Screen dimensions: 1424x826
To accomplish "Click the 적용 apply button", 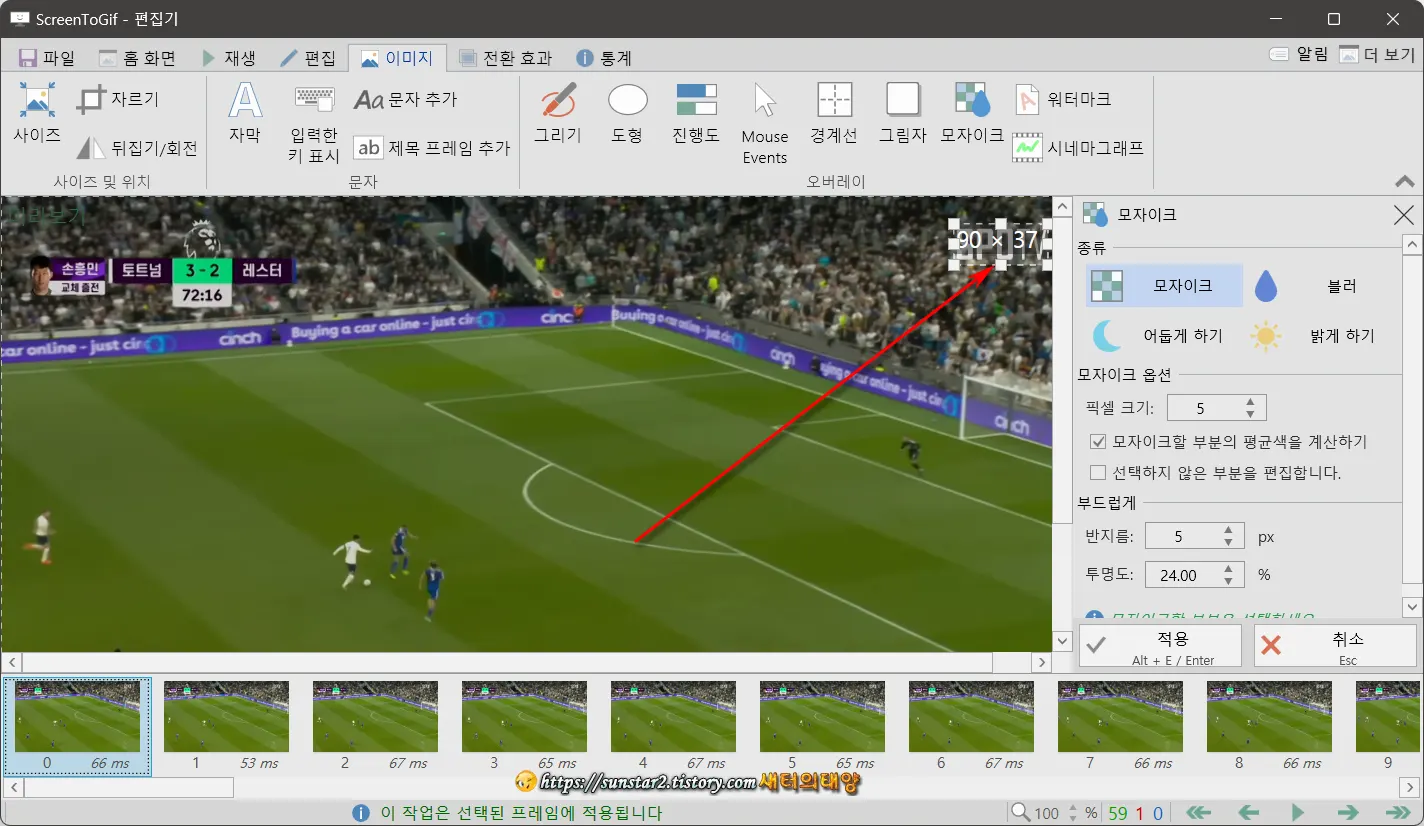I will click(x=1159, y=645).
